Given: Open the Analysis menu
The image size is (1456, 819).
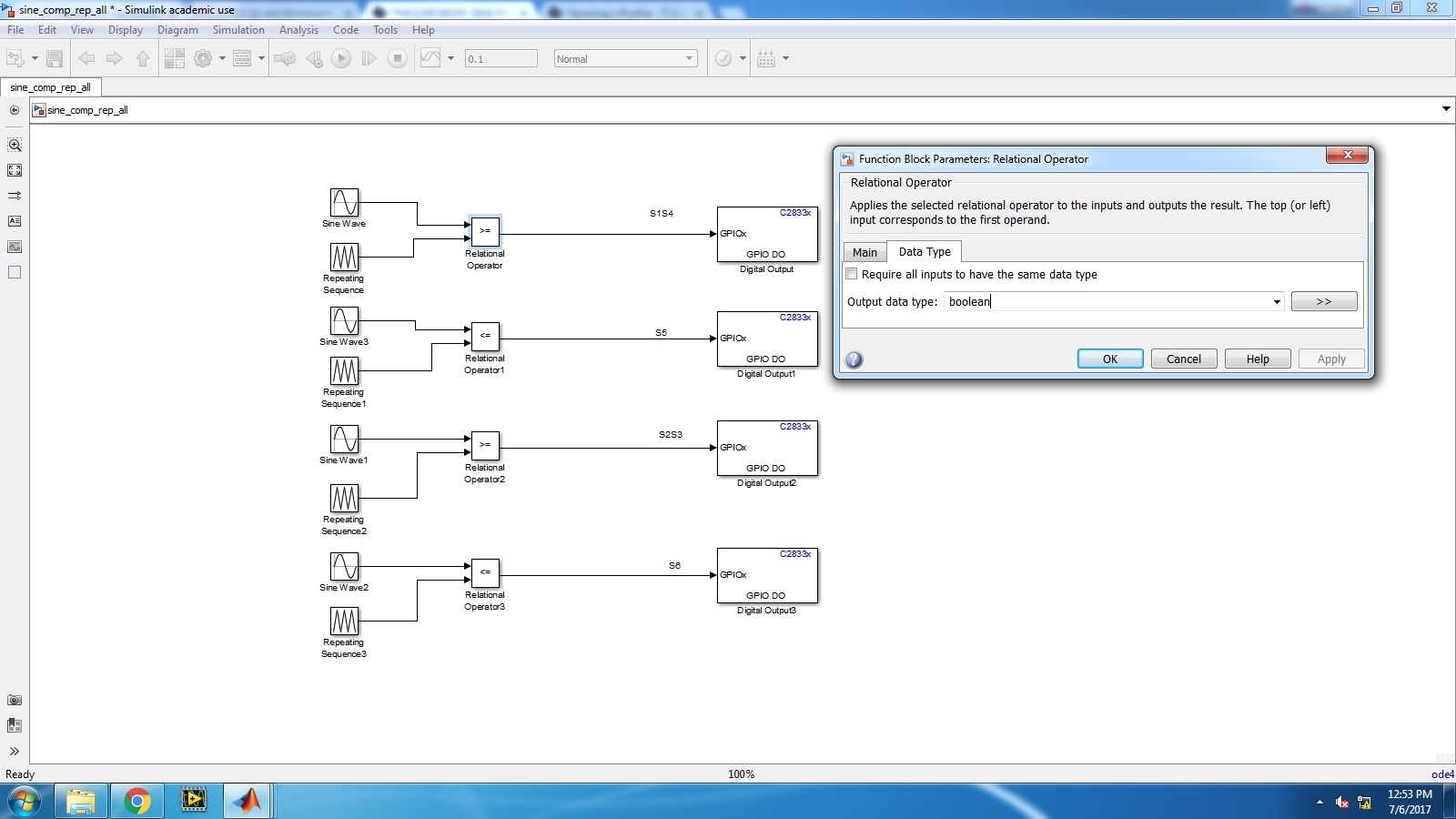Looking at the screenshot, I should pos(298,30).
